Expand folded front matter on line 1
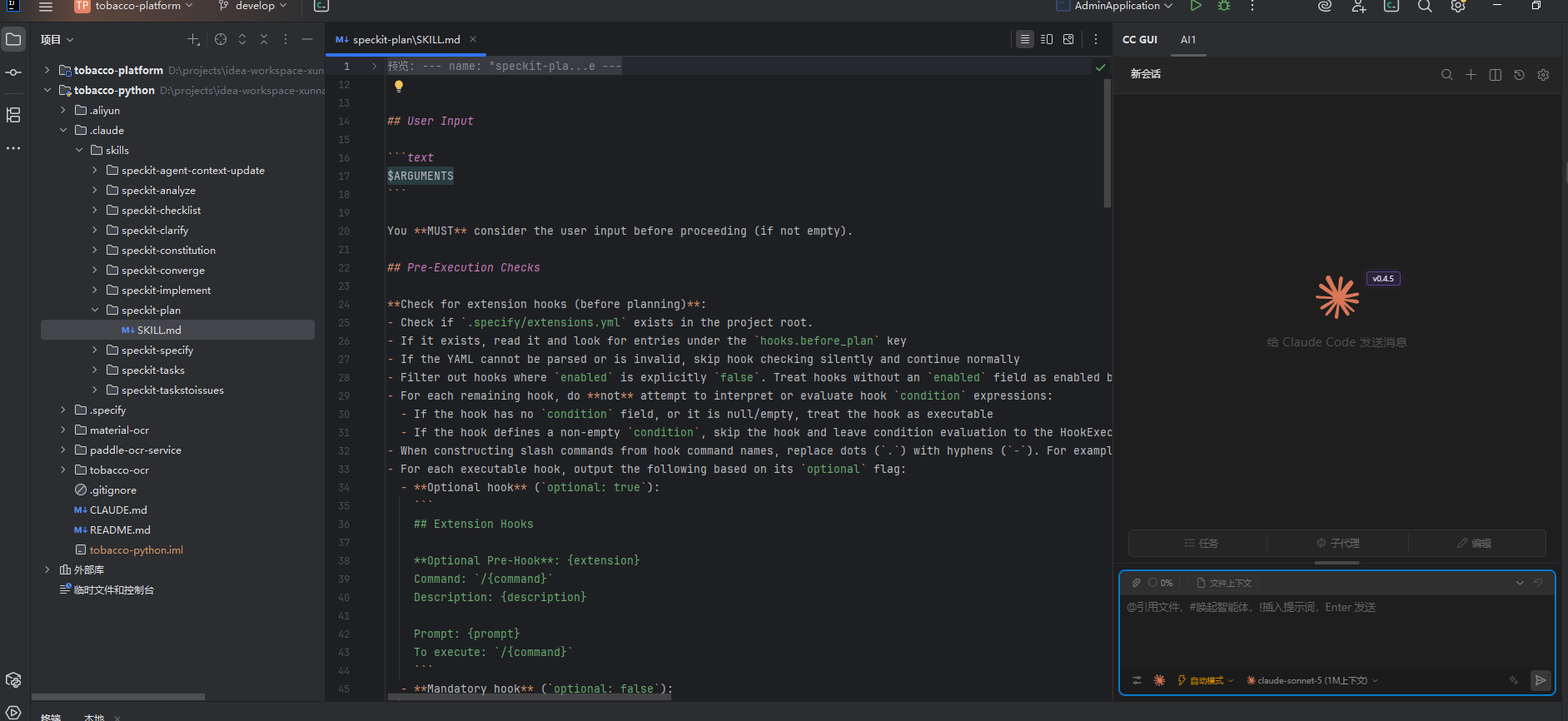The width and height of the screenshot is (1568, 721). 375,66
